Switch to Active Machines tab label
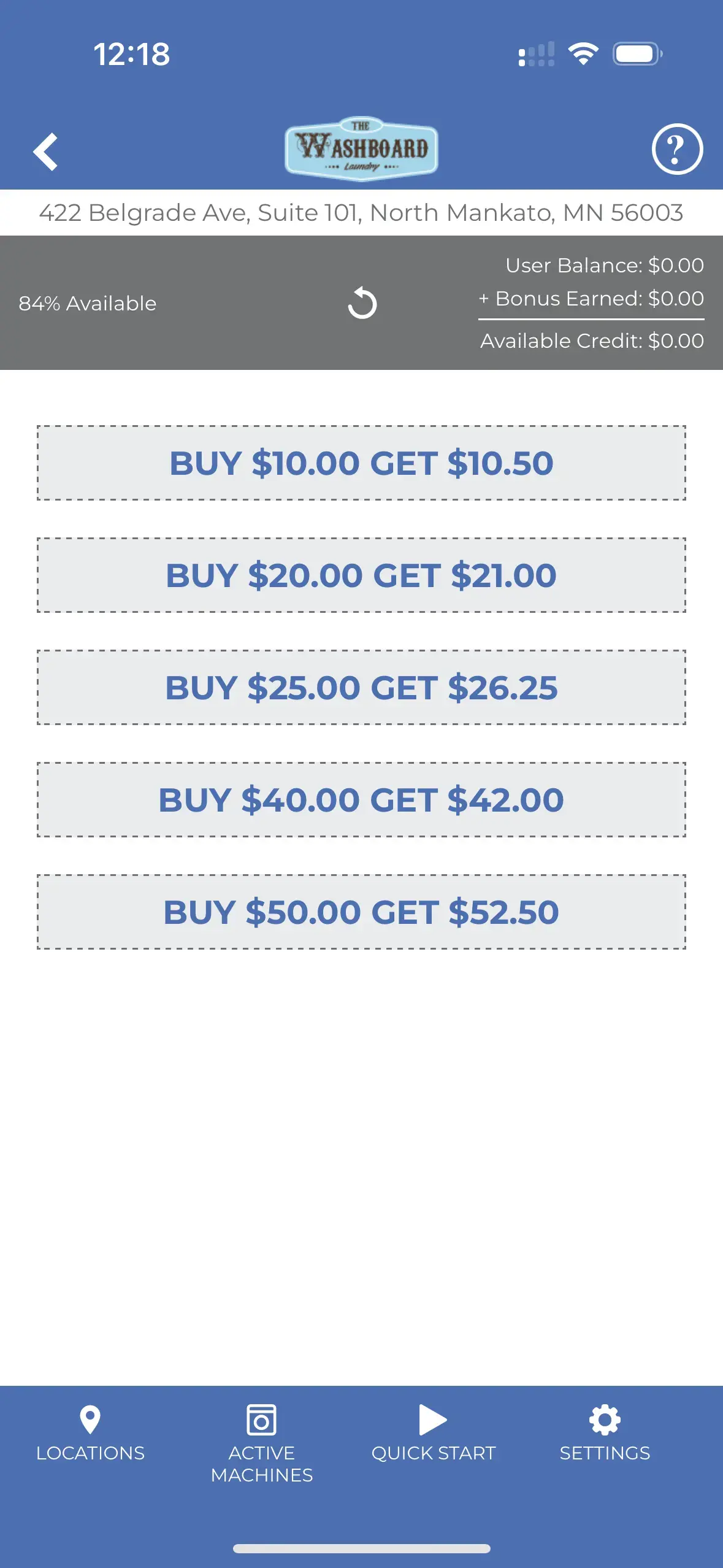 [x=262, y=1464]
